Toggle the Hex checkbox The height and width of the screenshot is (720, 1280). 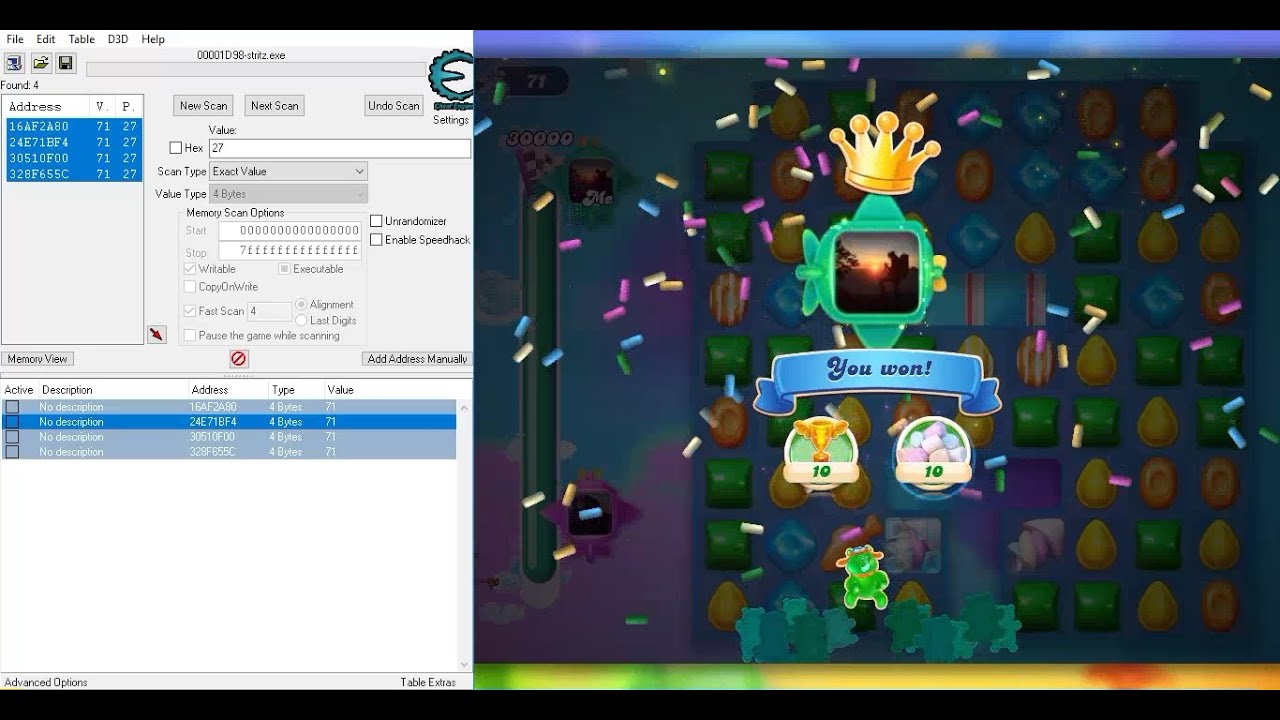click(176, 148)
